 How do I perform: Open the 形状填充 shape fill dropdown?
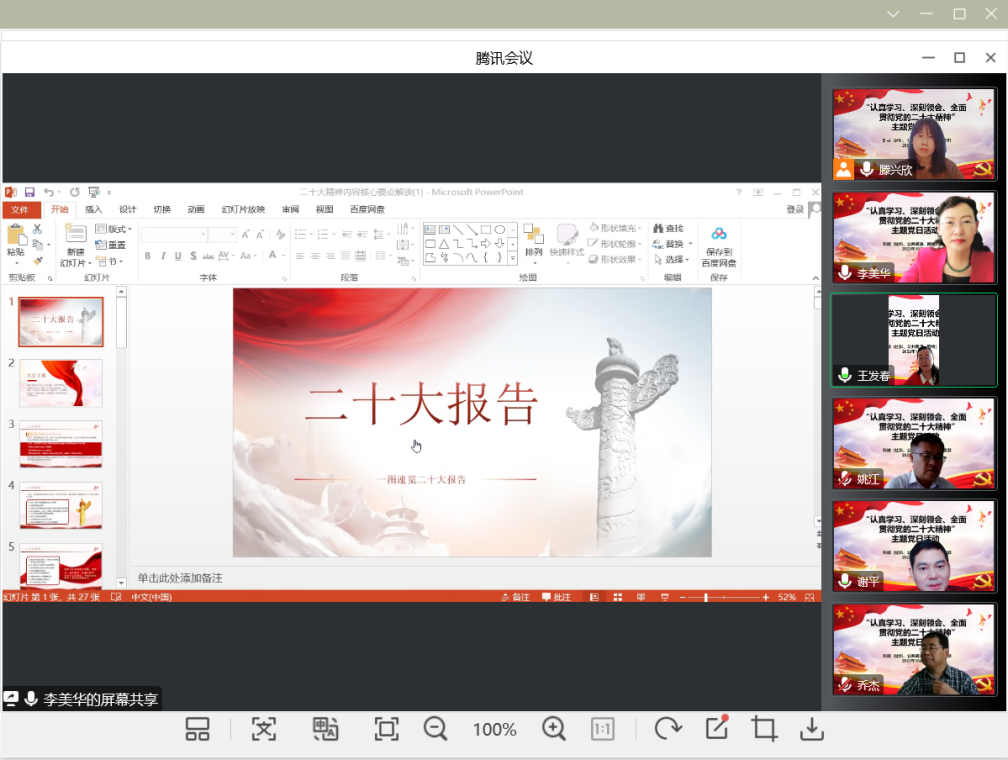click(615, 228)
